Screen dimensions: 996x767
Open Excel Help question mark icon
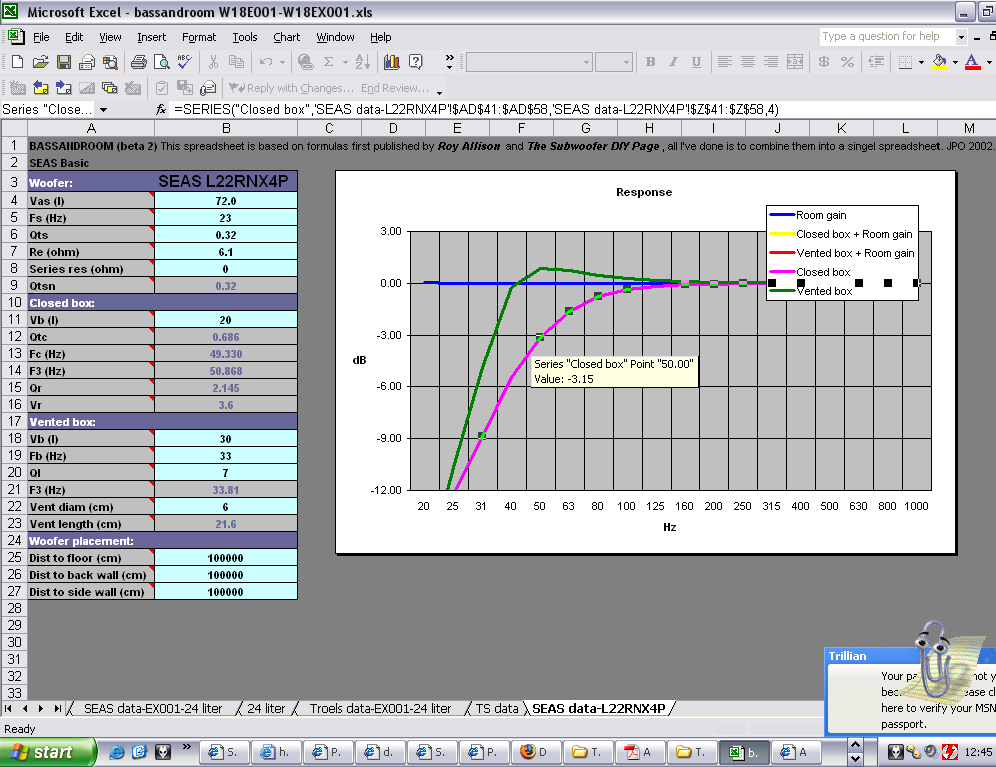pos(415,62)
